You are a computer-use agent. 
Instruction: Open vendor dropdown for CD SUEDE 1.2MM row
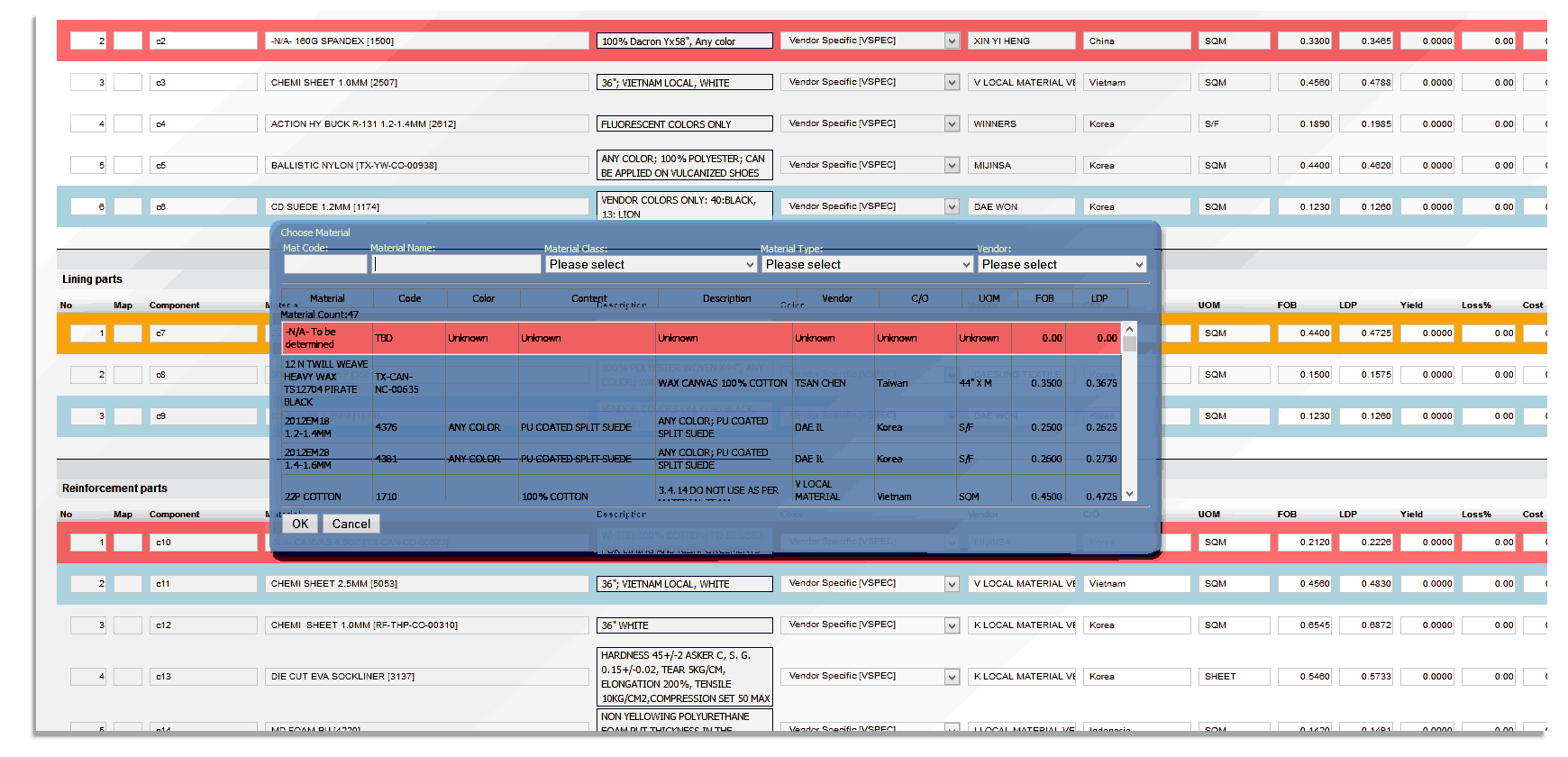pos(952,206)
